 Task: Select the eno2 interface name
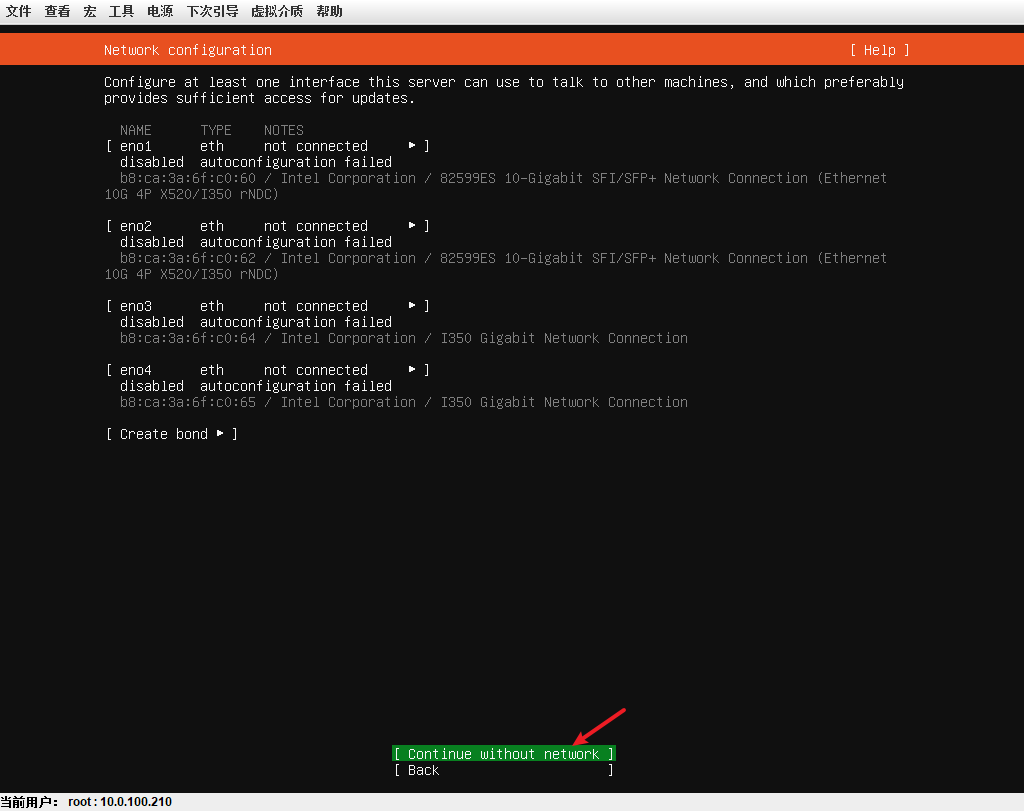point(136,226)
